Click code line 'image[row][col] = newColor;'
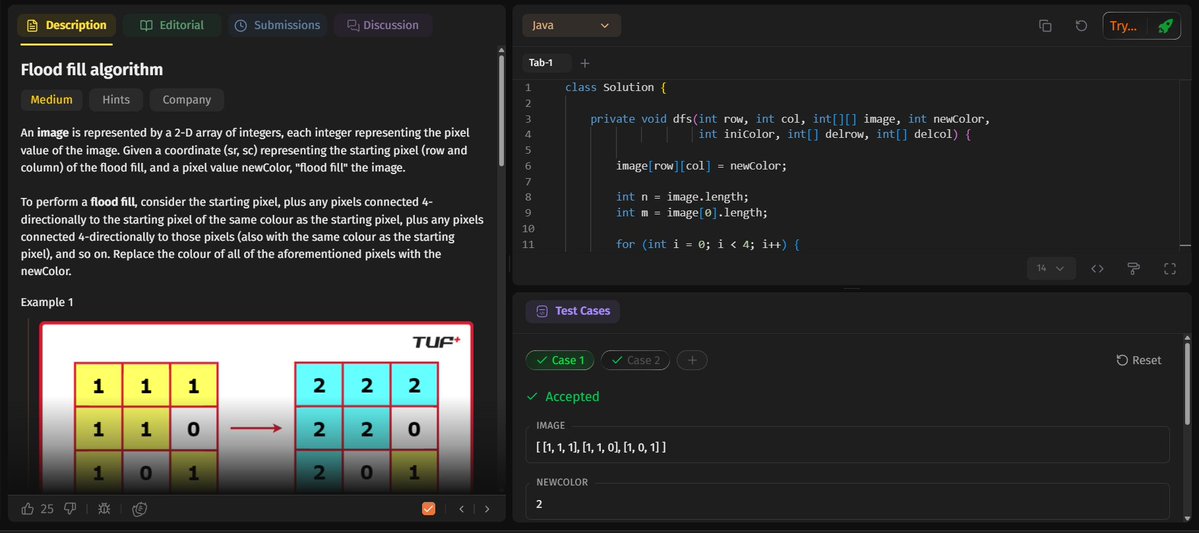Image resolution: width=1199 pixels, height=533 pixels. [701, 166]
